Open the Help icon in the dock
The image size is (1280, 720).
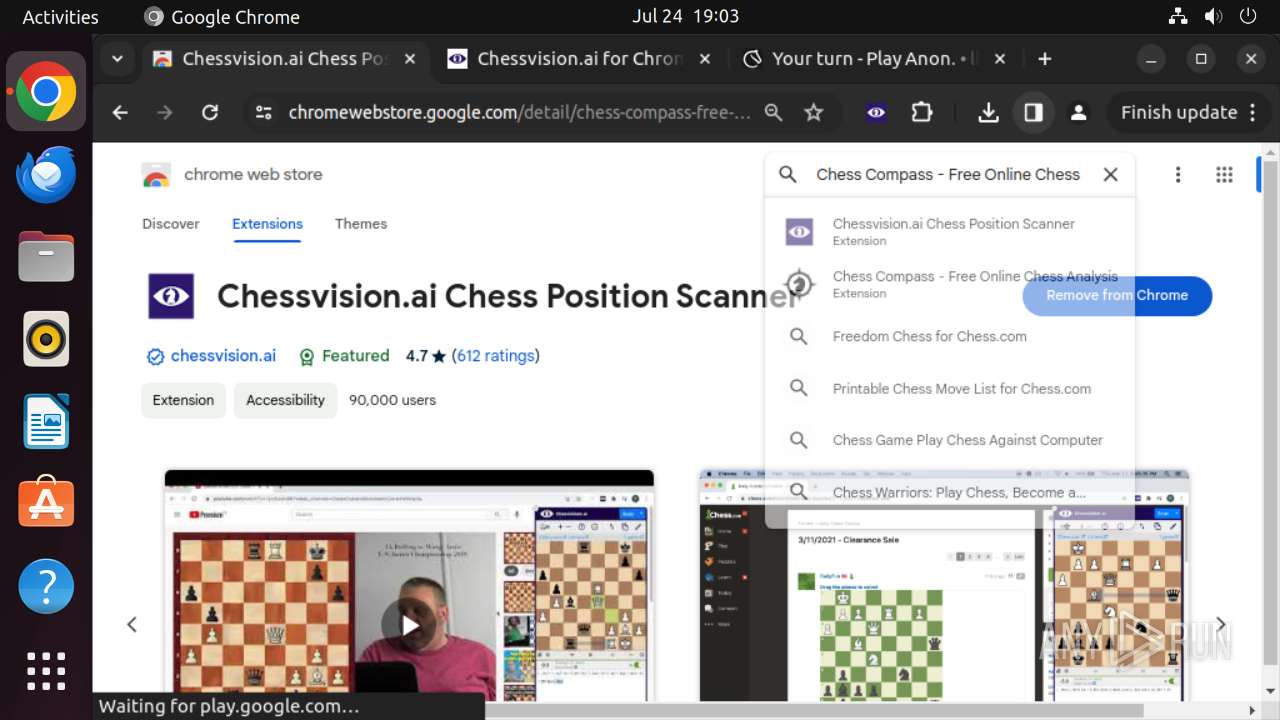[x=46, y=586]
